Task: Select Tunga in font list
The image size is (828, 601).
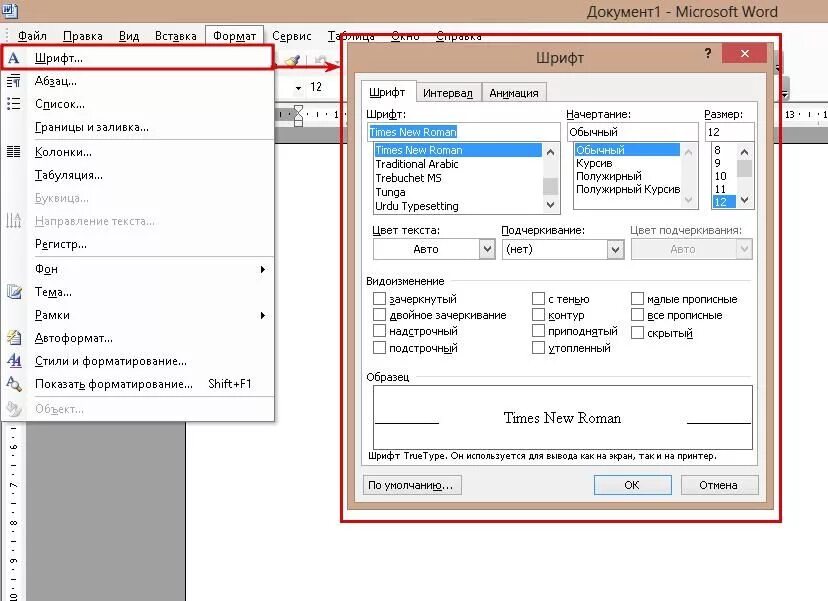Action: click(458, 192)
